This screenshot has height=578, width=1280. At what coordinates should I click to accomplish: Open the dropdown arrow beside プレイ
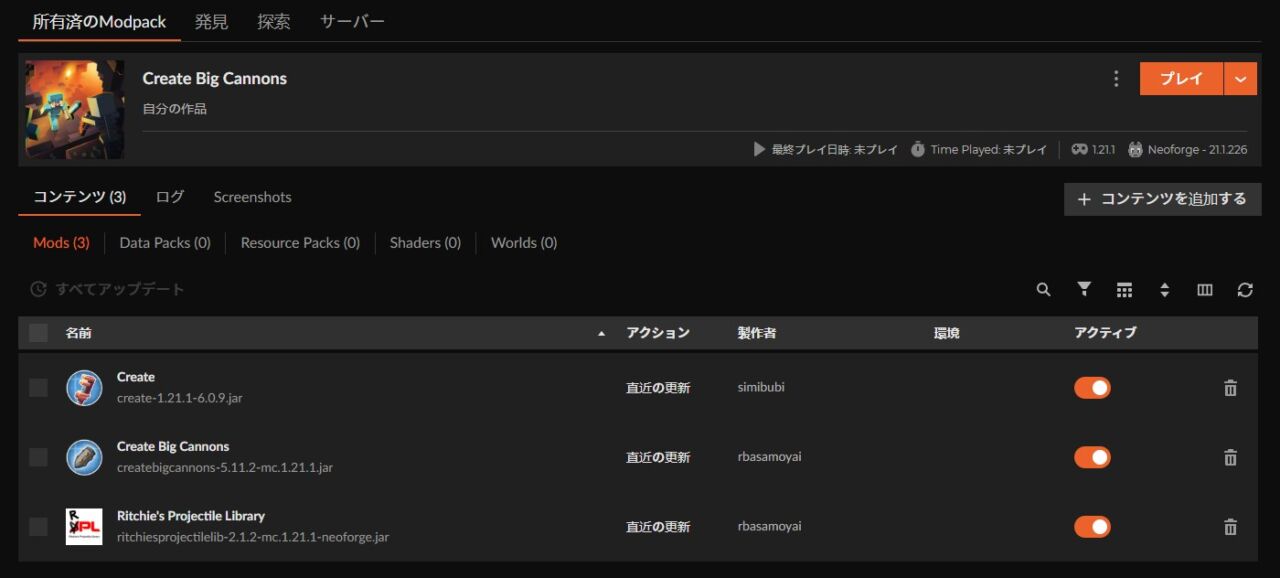(1240, 78)
